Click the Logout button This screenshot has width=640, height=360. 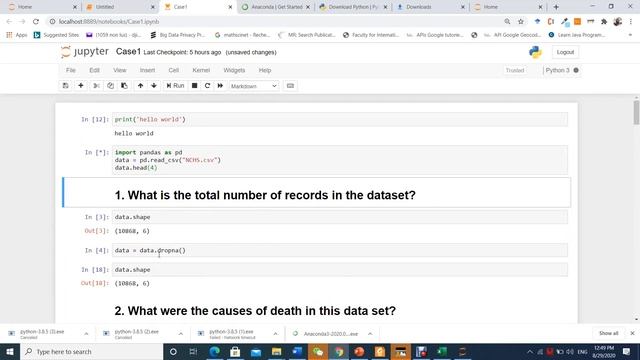coord(565,52)
